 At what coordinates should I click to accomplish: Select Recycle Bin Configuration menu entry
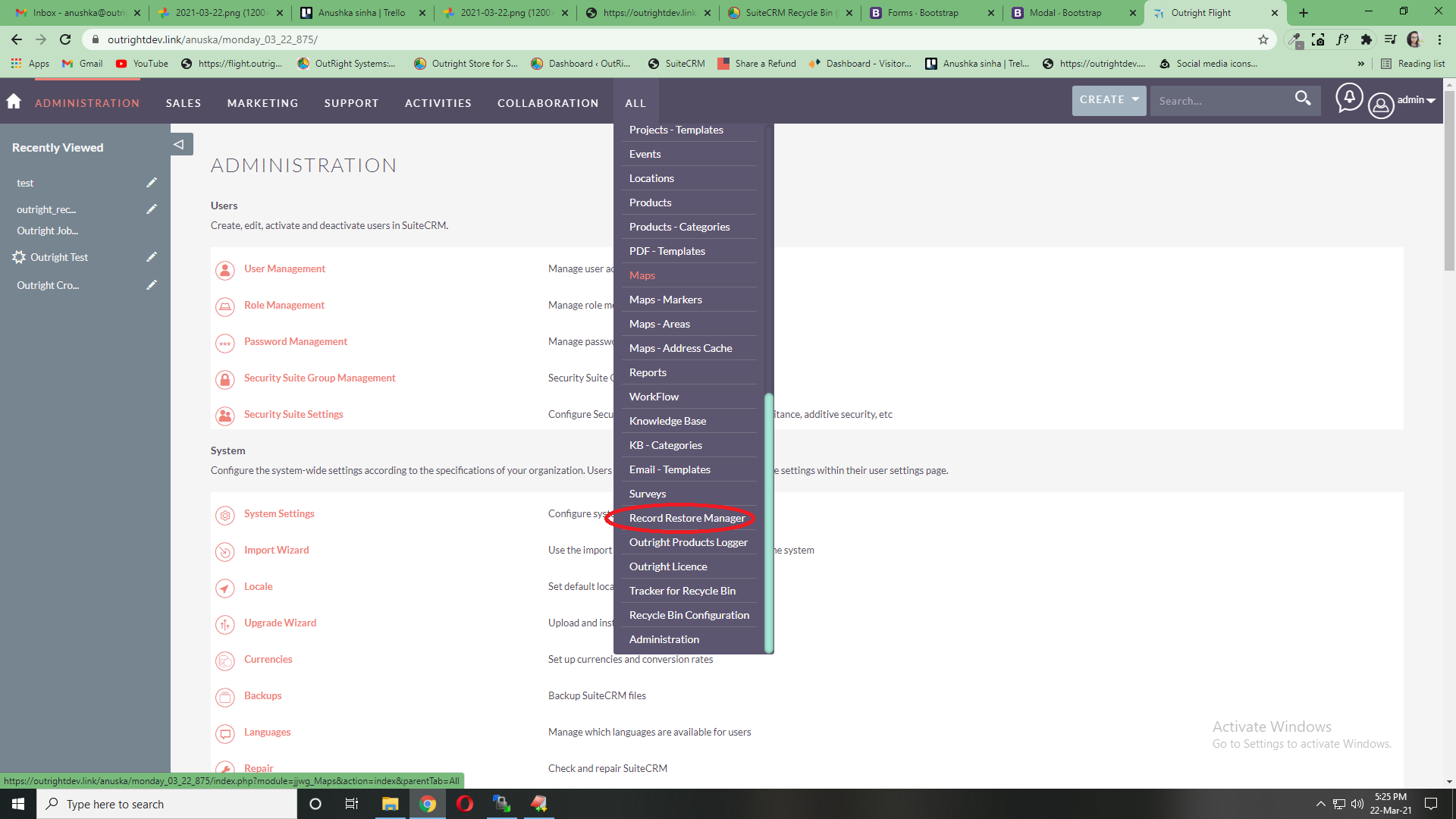click(689, 615)
